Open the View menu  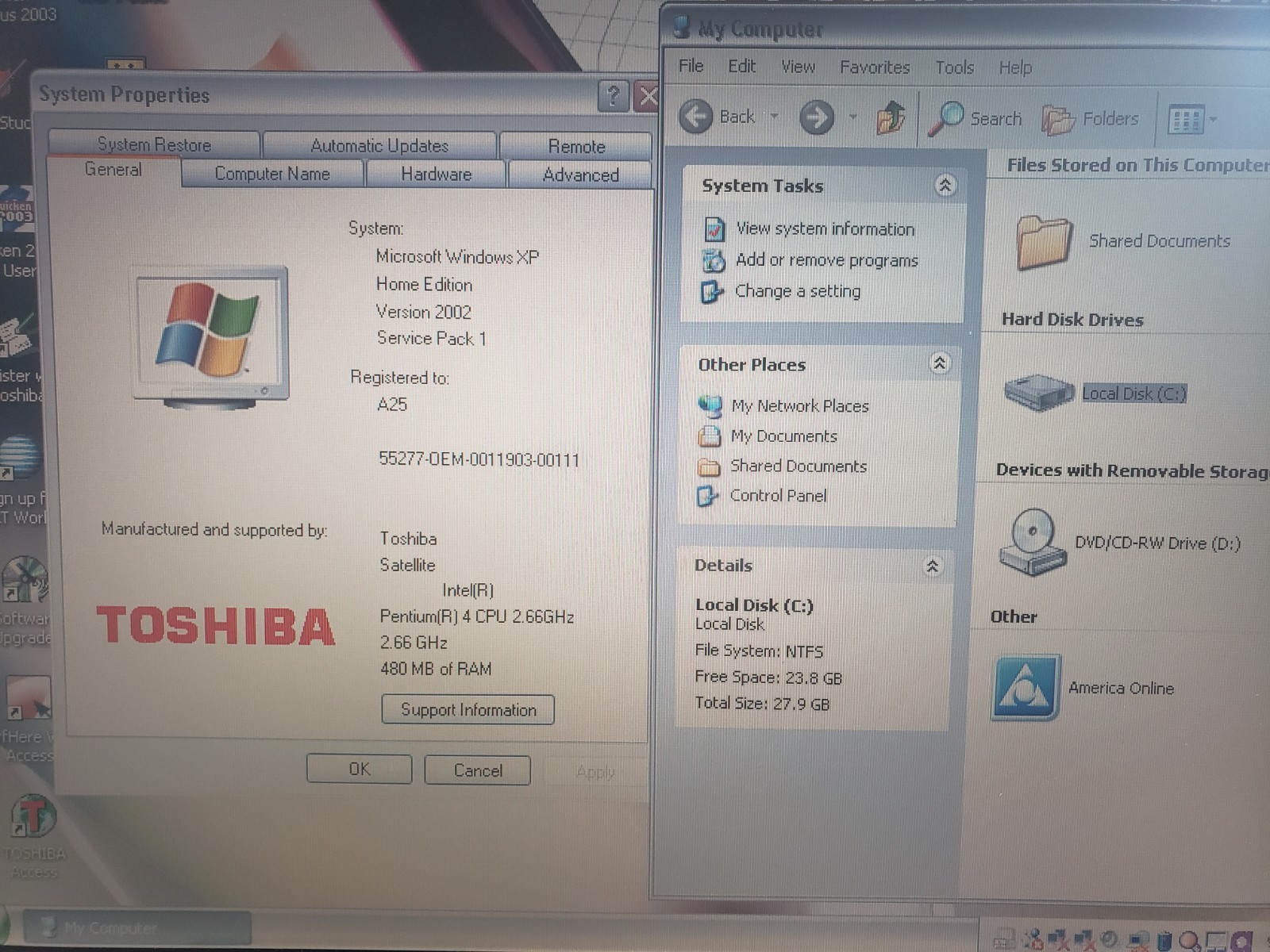pyautogui.click(x=798, y=67)
